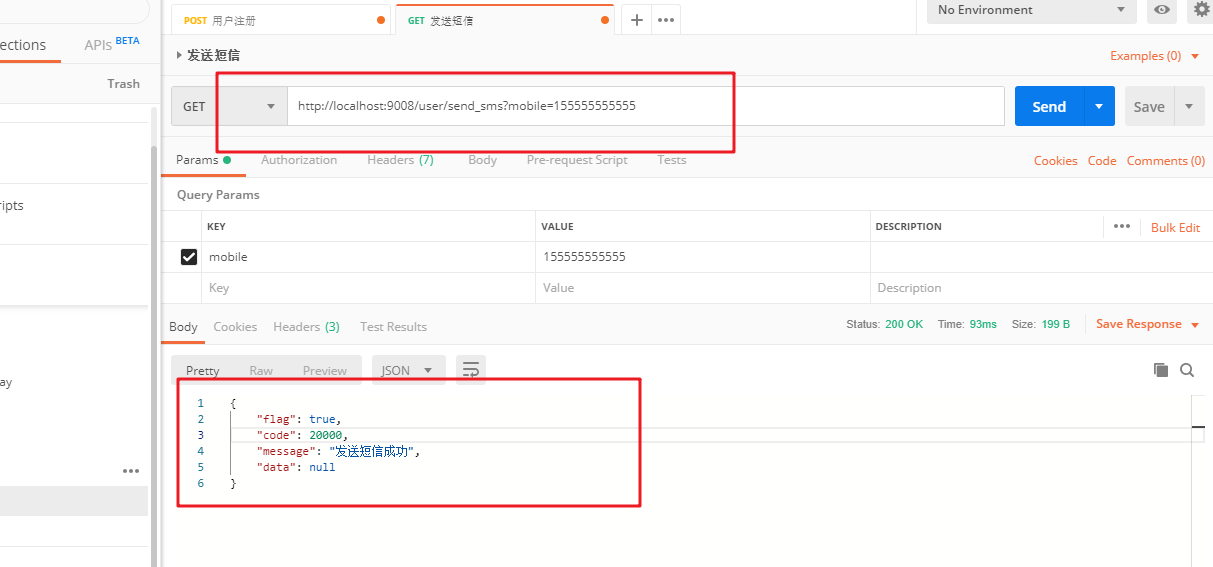Image resolution: width=1213 pixels, height=567 pixels.
Task: Click the 155555555555 value cell
Action: pyautogui.click(x=703, y=257)
